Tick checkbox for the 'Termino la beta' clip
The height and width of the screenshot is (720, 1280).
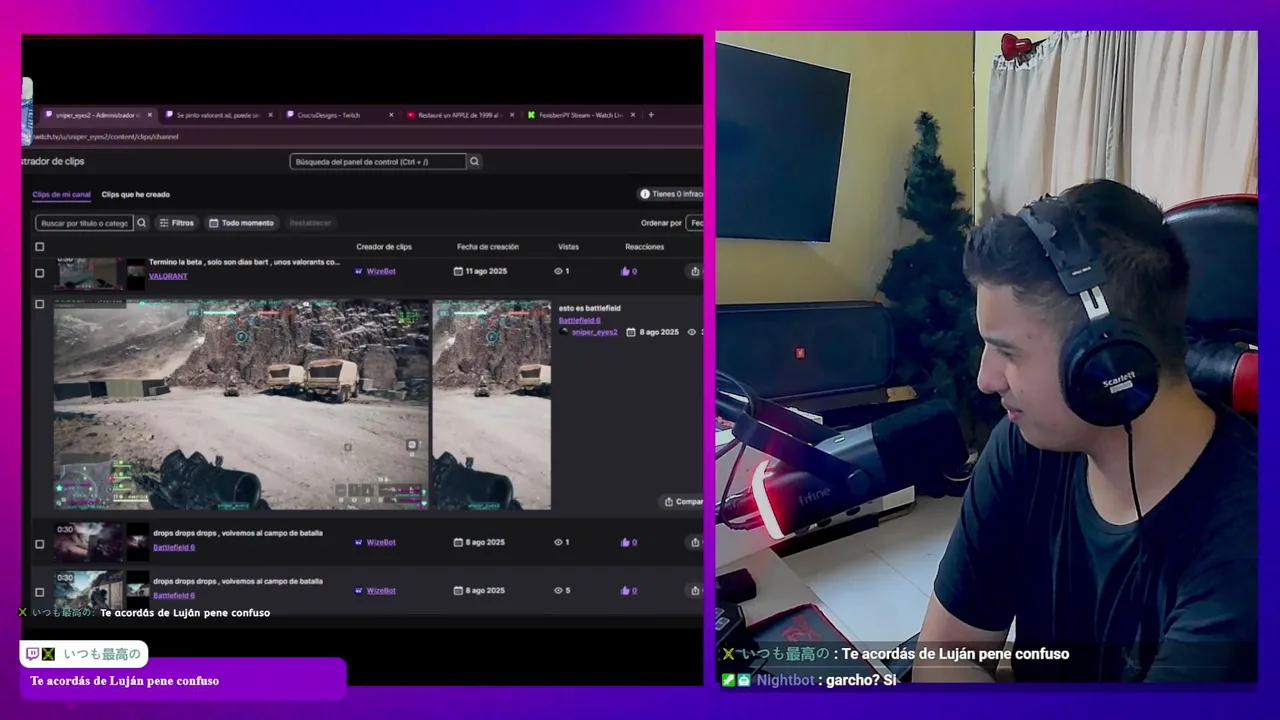point(40,273)
